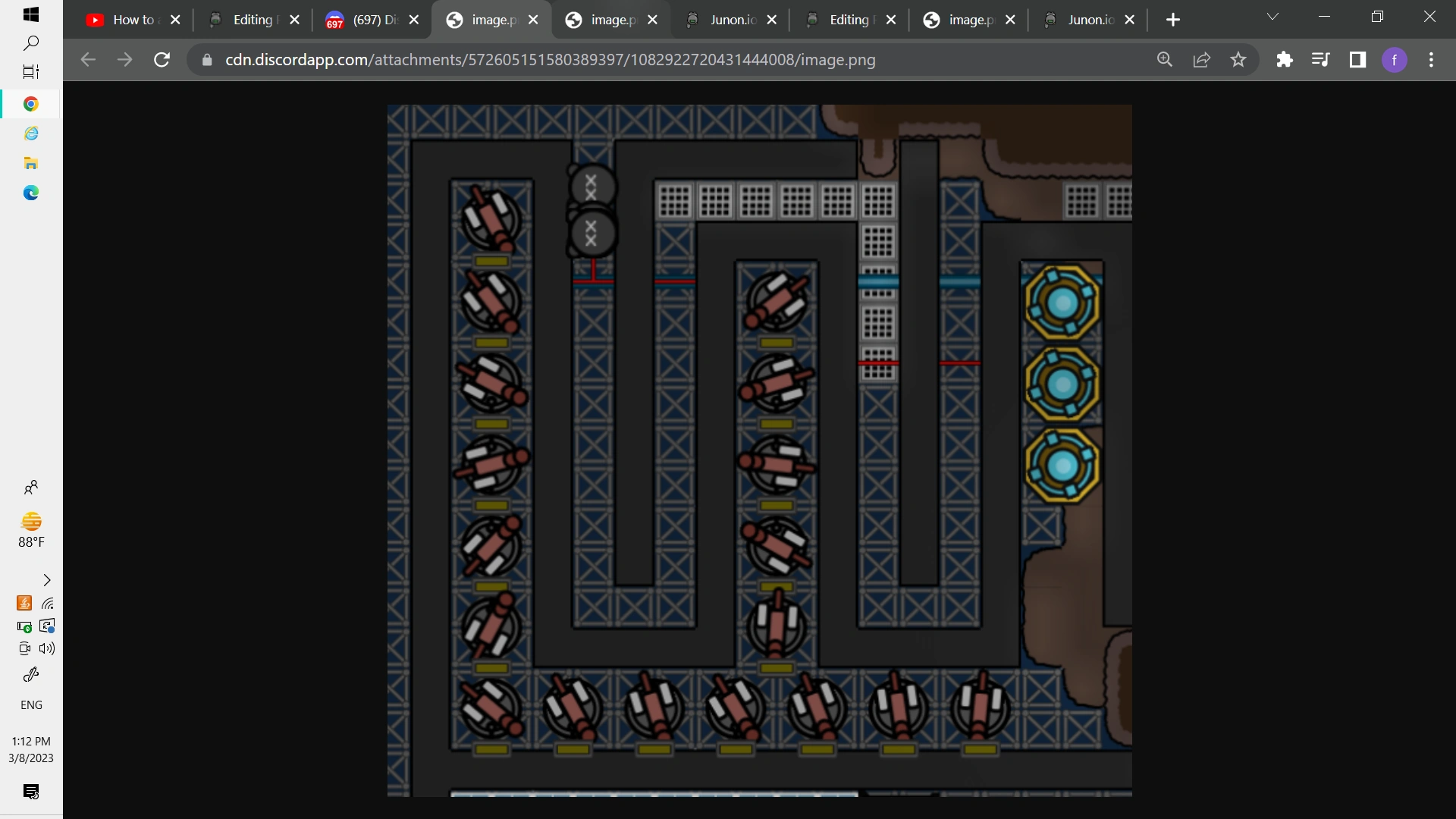The image size is (1456, 819).
Task: Click the share page icon
Action: click(1202, 60)
